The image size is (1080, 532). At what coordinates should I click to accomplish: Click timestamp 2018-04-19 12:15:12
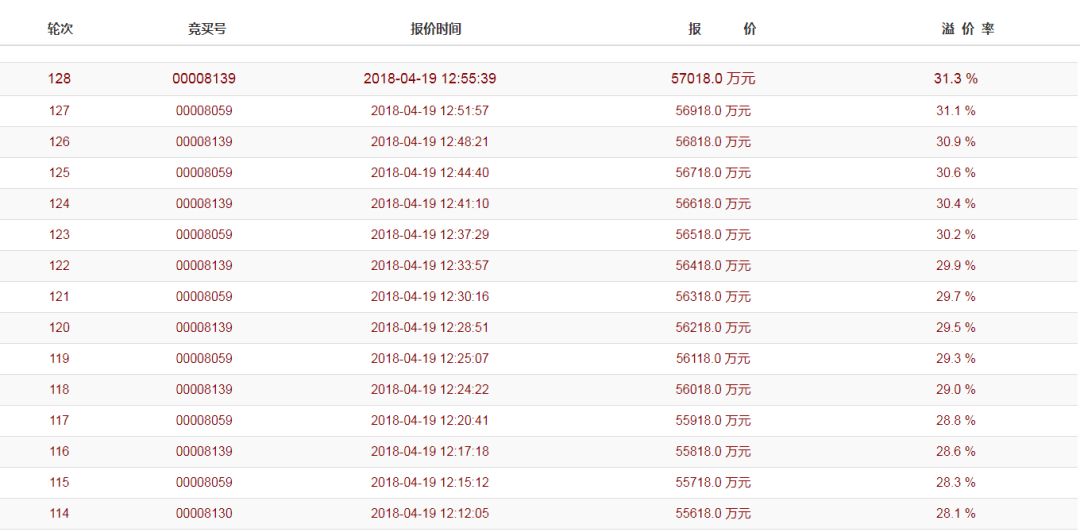[x=430, y=482]
